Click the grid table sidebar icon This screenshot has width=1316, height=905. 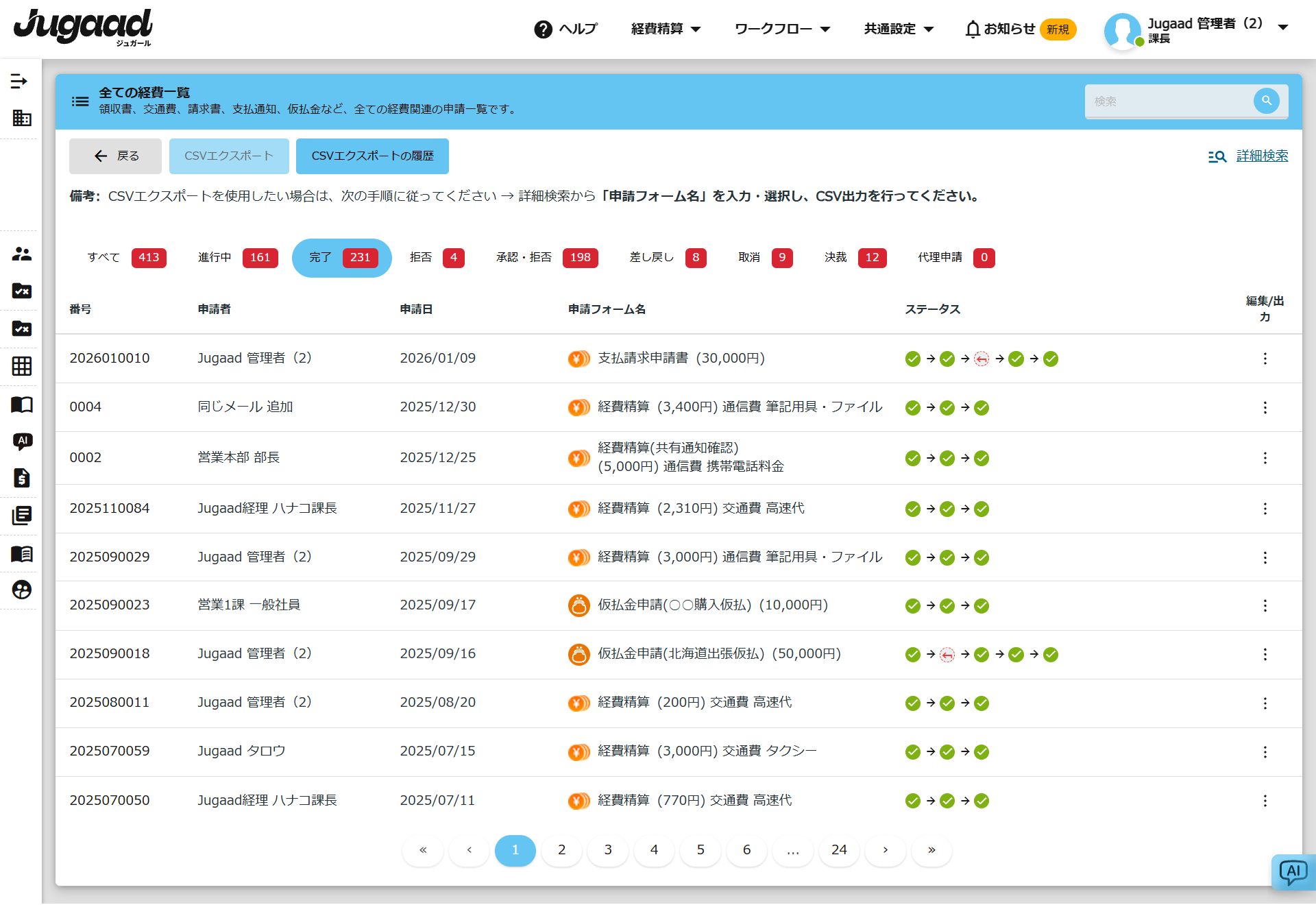pos(21,366)
